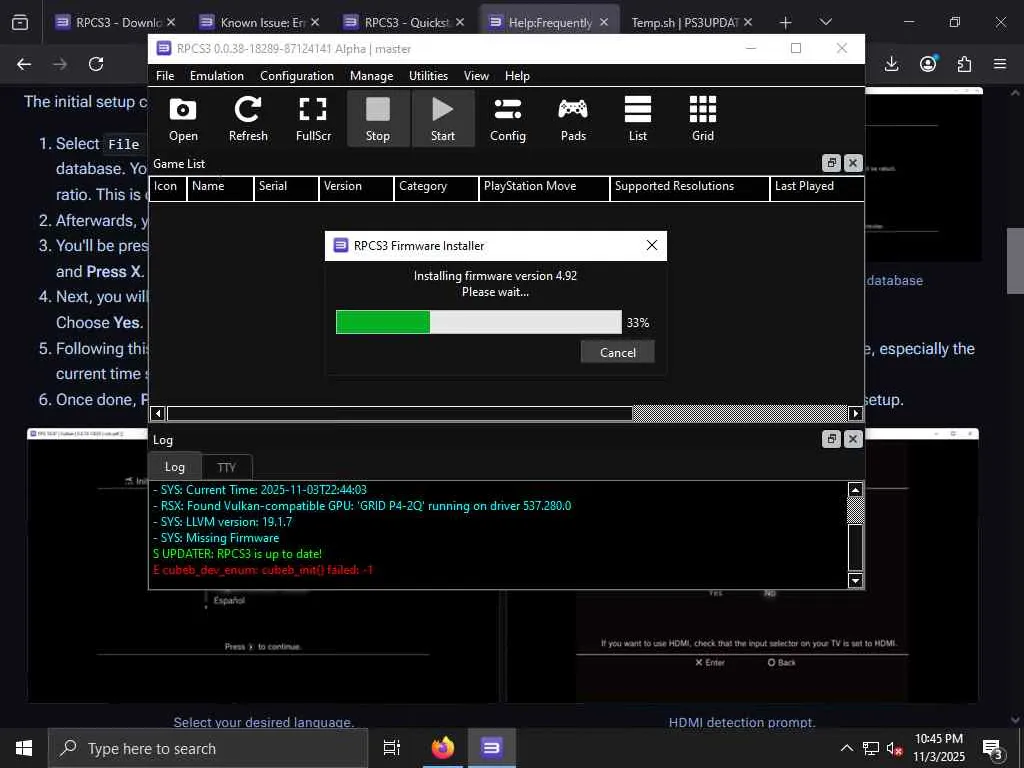Click the 'RPCS3 is up to date!' log line
This screenshot has height=768, width=1024.
pos(237,554)
